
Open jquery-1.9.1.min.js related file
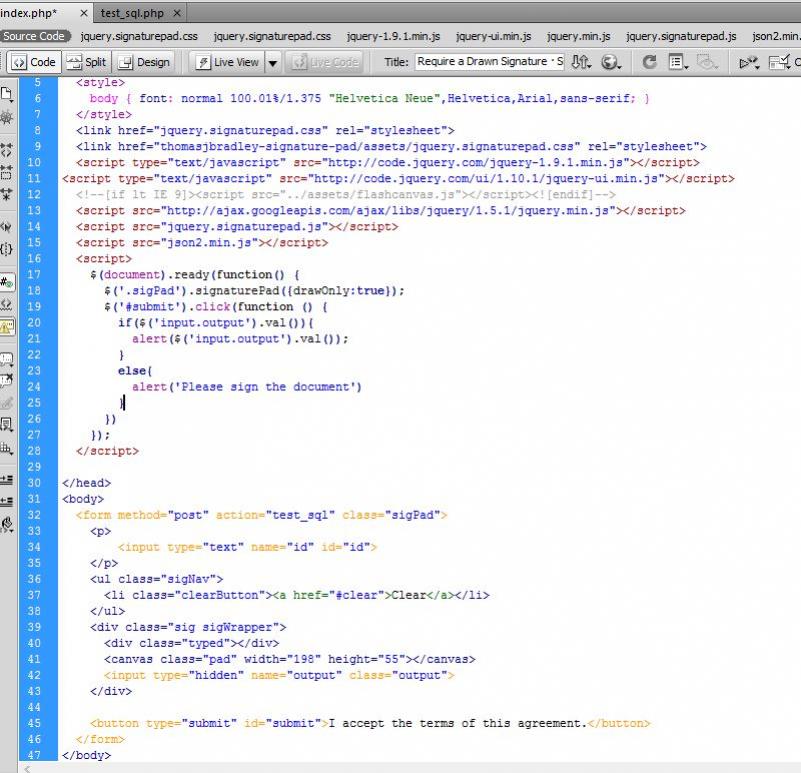pyautogui.click(x=393, y=36)
